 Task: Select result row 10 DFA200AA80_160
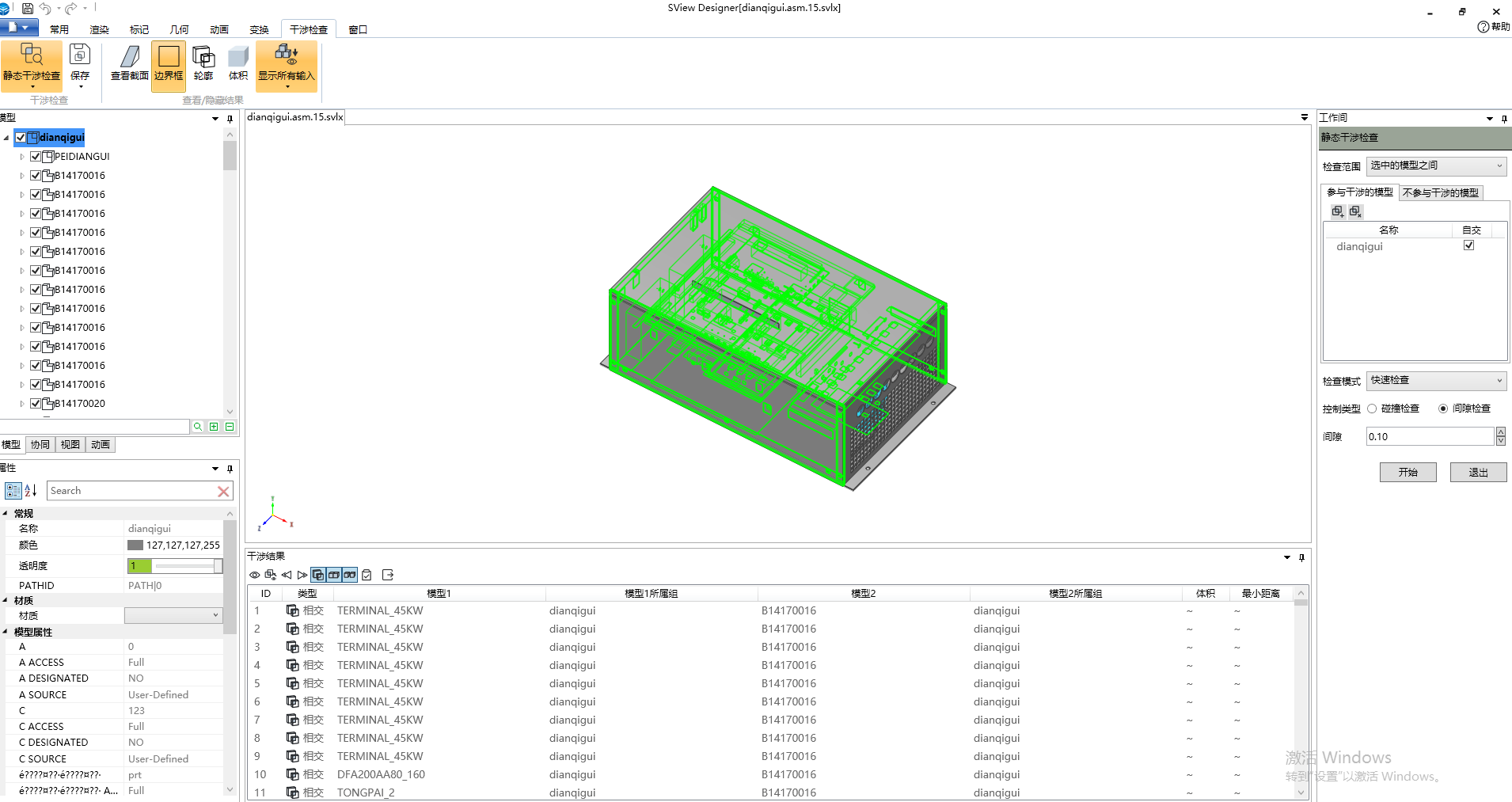click(x=772, y=774)
